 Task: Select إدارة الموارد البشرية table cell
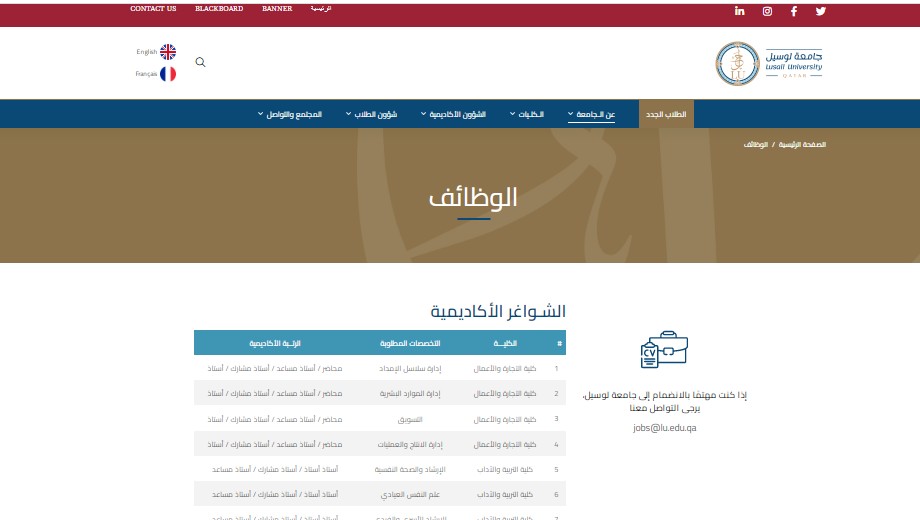tap(410, 394)
